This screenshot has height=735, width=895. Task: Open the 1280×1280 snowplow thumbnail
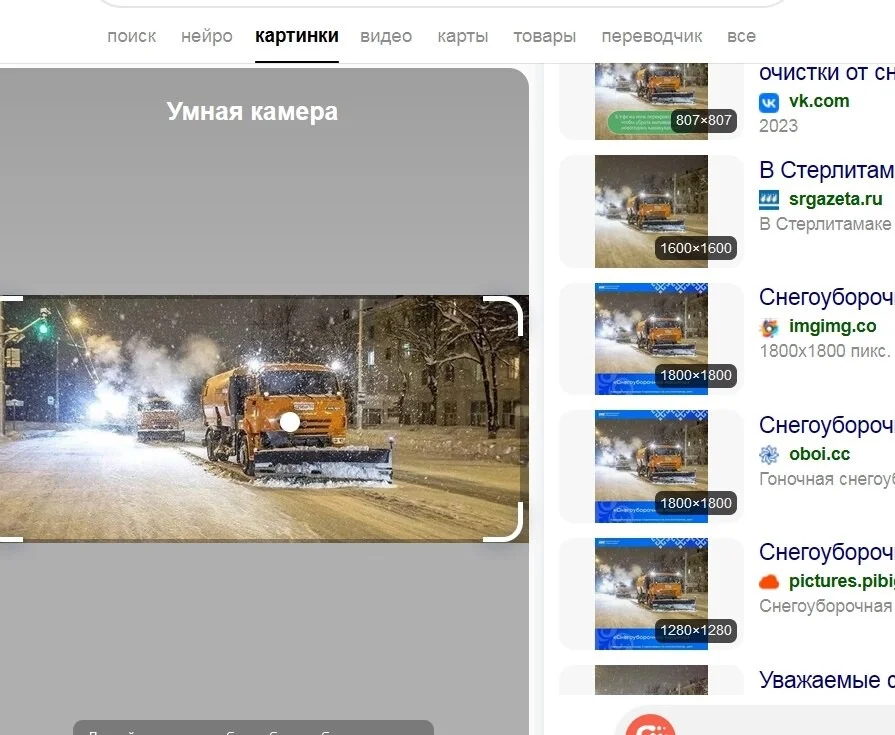[x=651, y=594]
